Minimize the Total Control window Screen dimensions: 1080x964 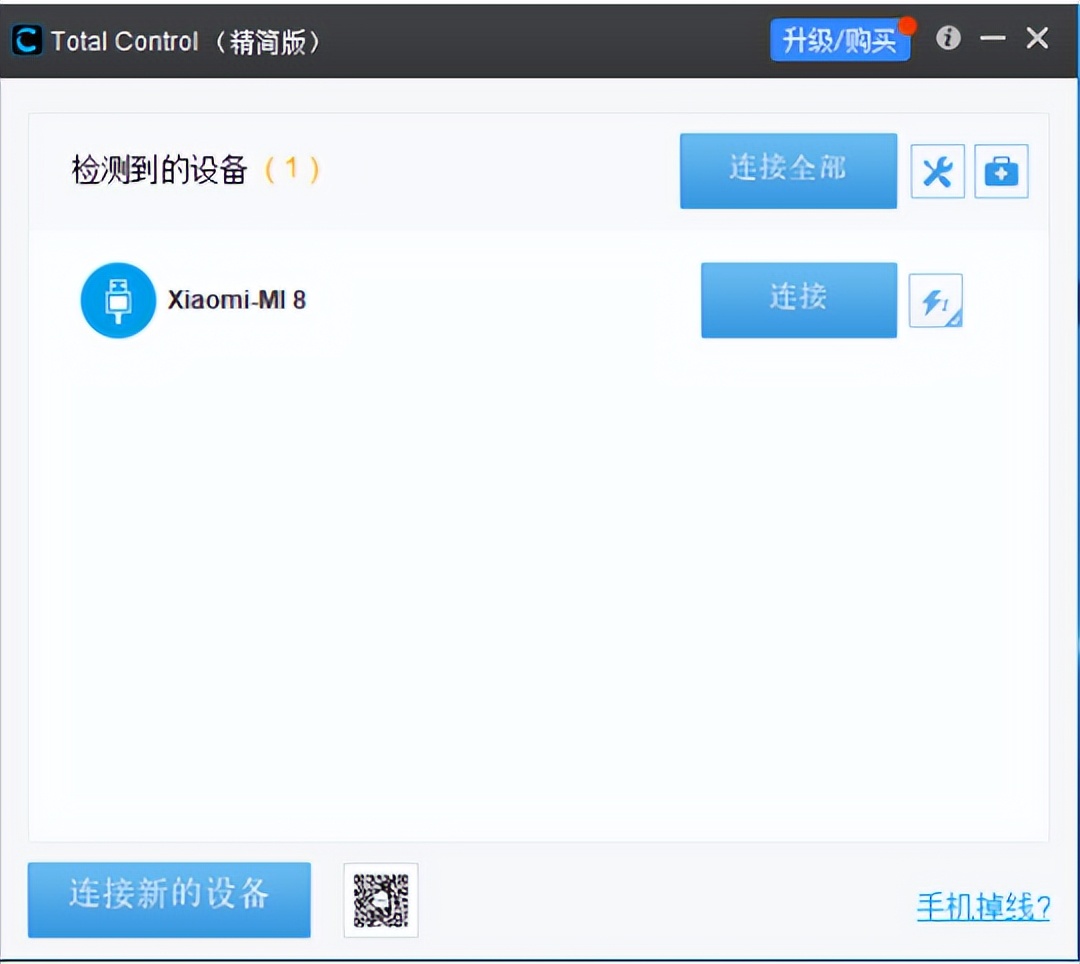991,39
